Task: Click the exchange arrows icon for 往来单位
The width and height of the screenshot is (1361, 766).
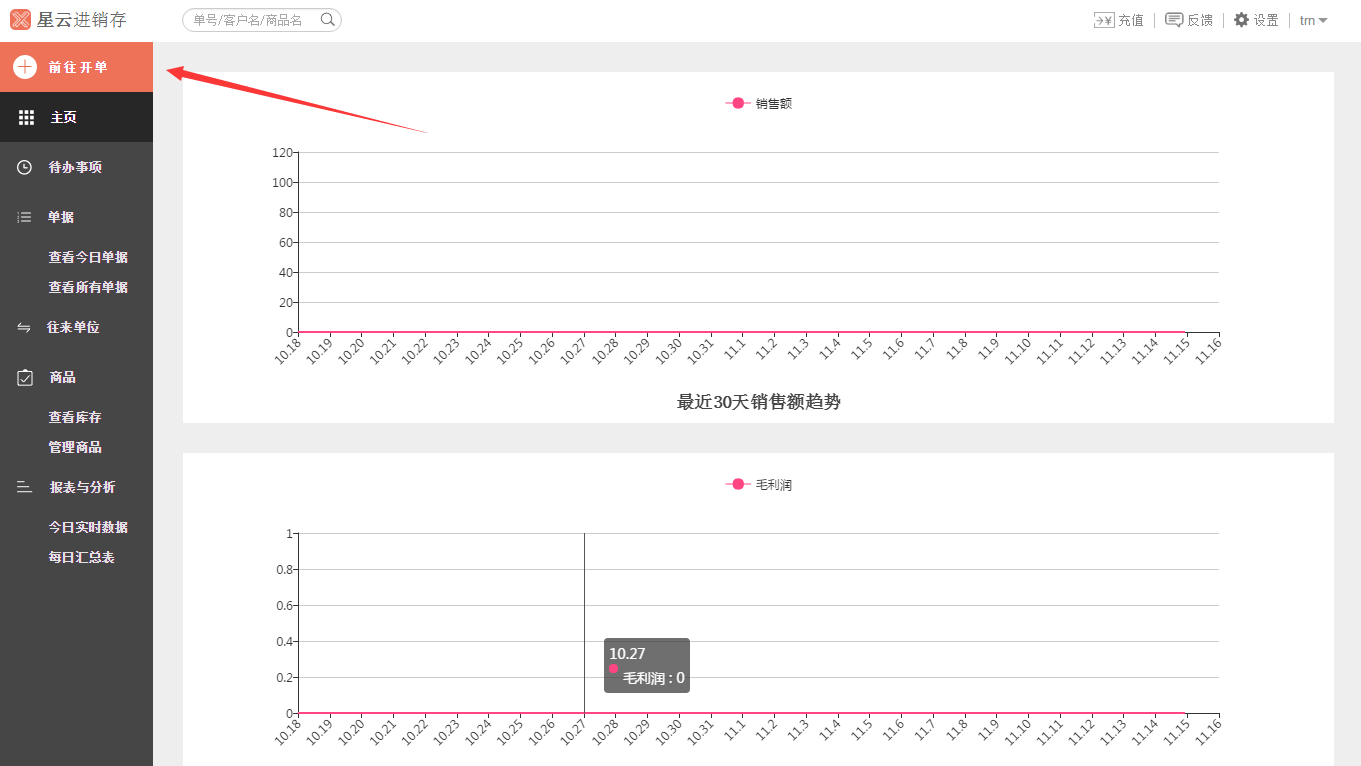Action: (25, 328)
